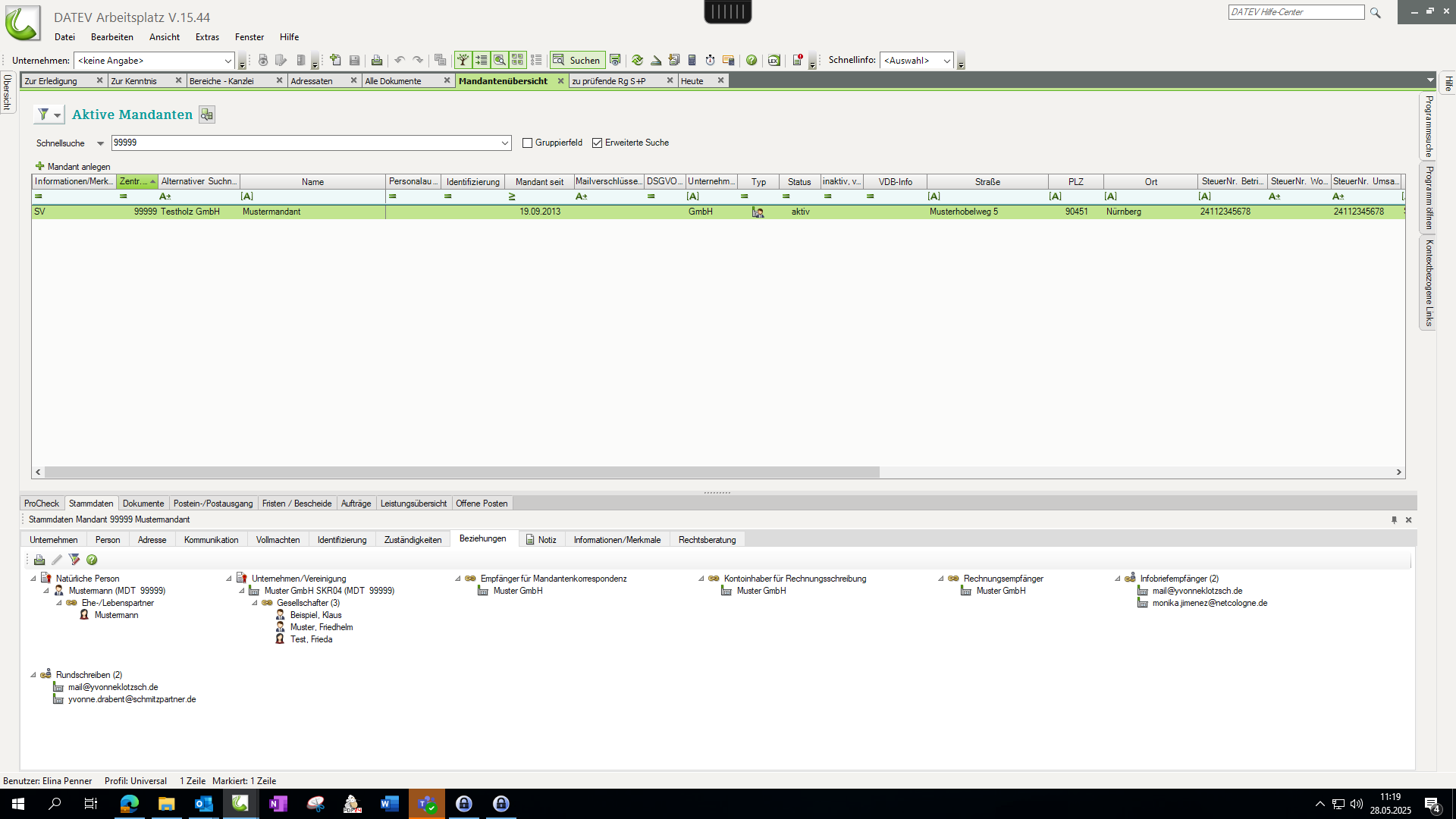Uncheck the Erweiterte Suche checkbox
1456x819 pixels.
598,143
